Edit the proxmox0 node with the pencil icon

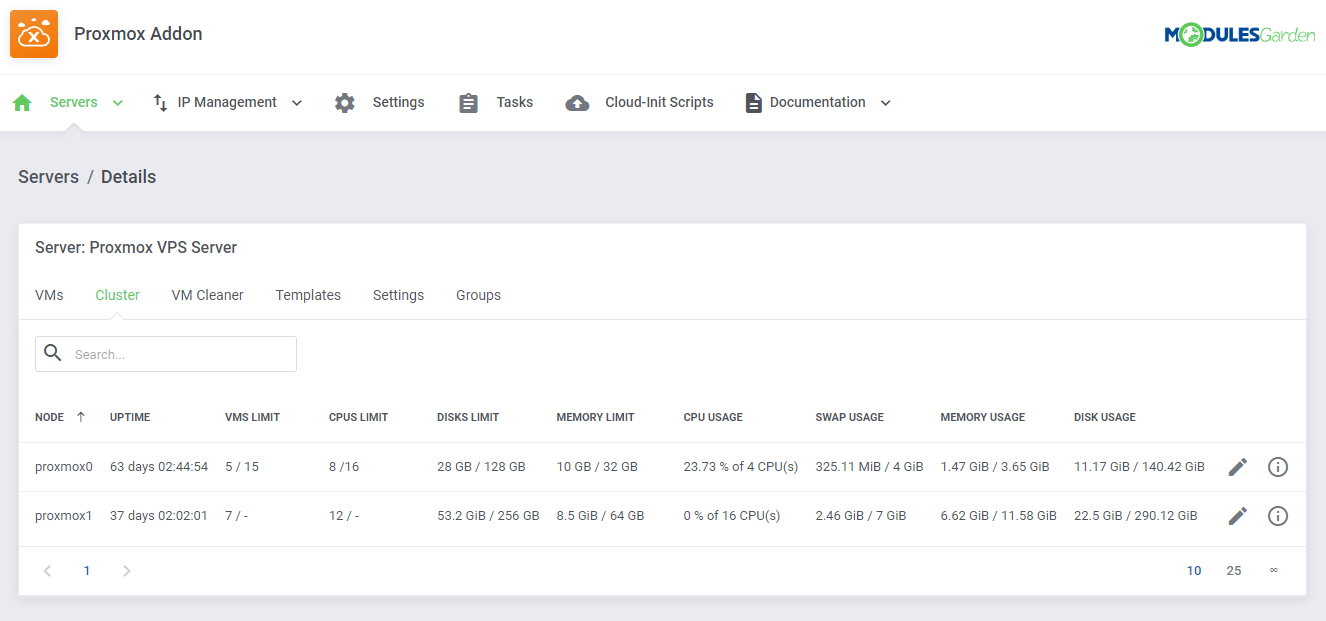tap(1238, 467)
